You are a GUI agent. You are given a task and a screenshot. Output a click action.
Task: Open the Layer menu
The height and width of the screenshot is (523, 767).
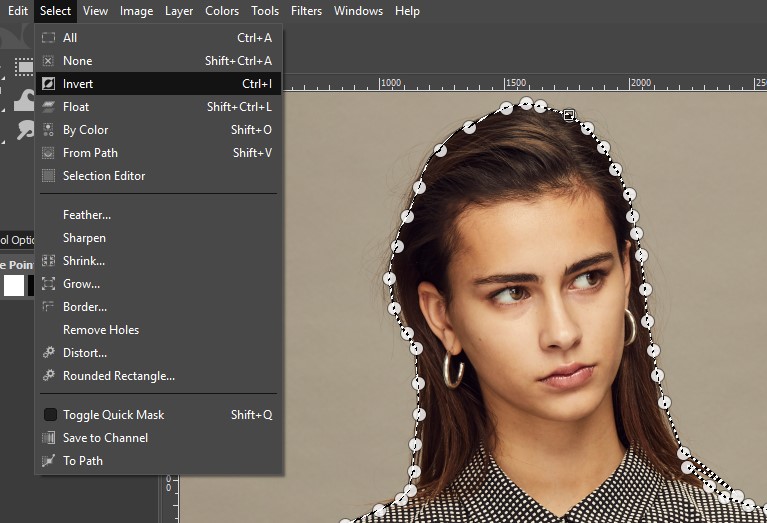[179, 11]
